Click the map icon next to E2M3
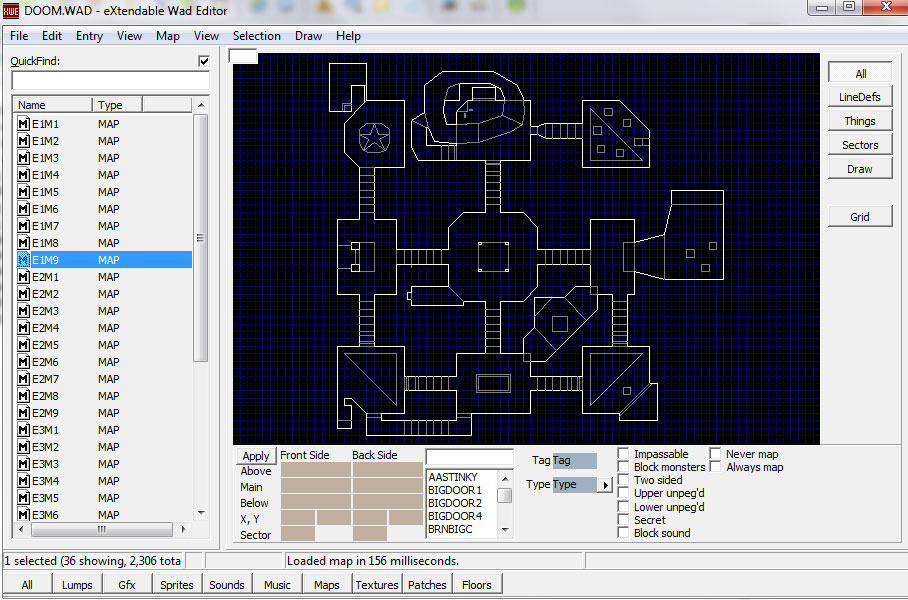The image size is (908, 600). click(x=24, y=311)
